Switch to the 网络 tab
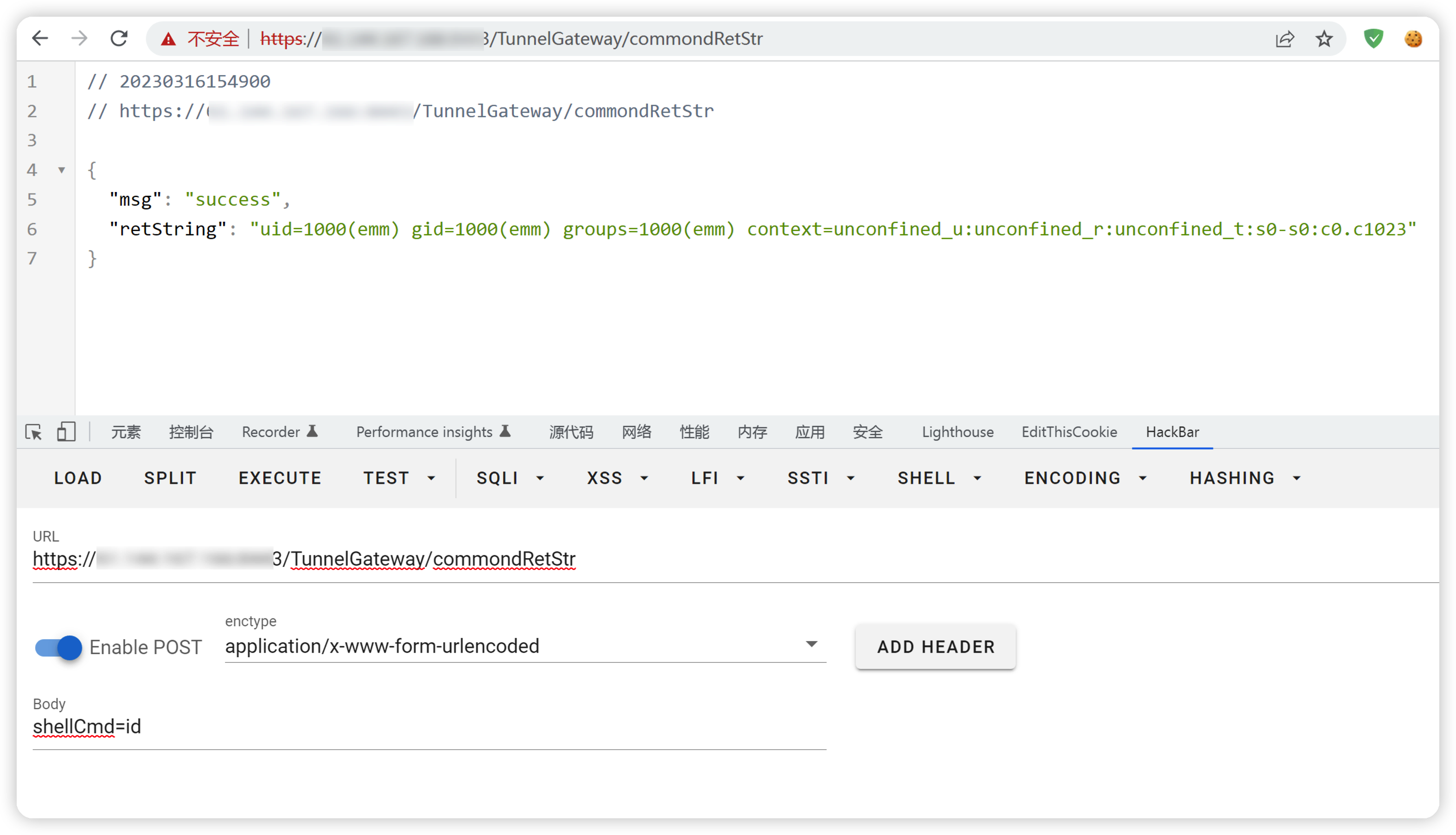 [636, 432]
